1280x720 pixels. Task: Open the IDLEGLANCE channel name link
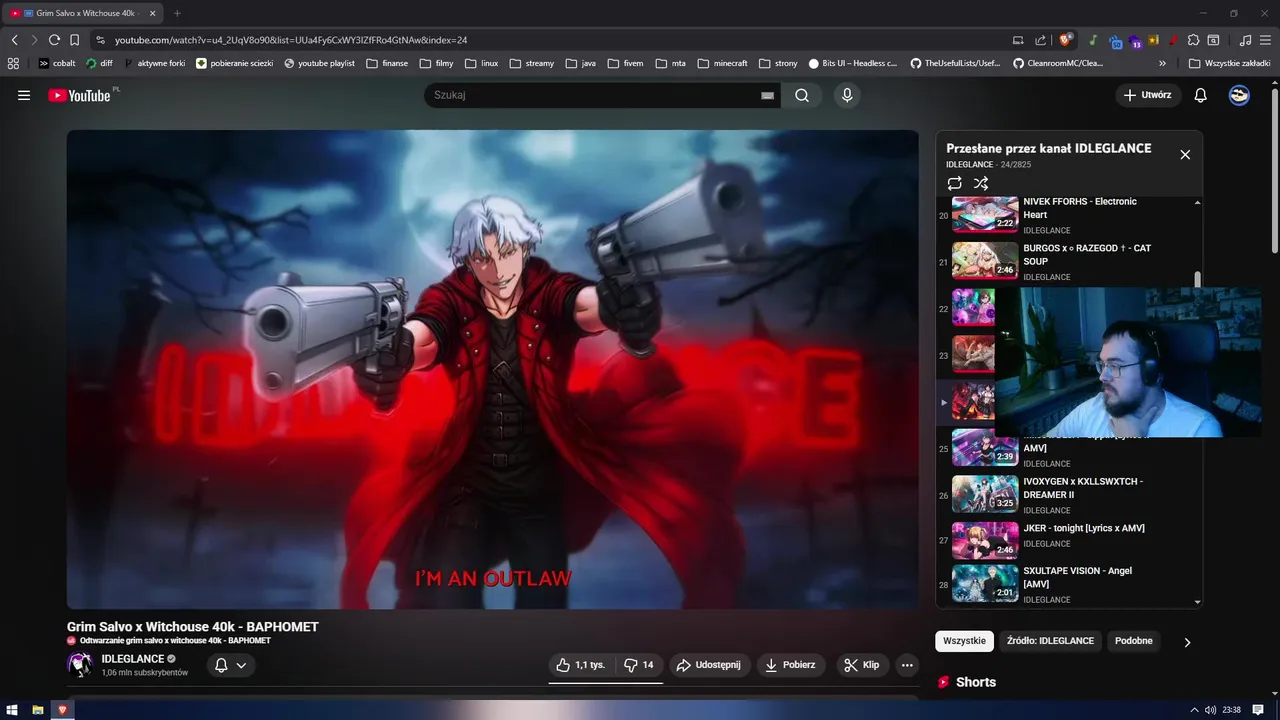(133, 659)
